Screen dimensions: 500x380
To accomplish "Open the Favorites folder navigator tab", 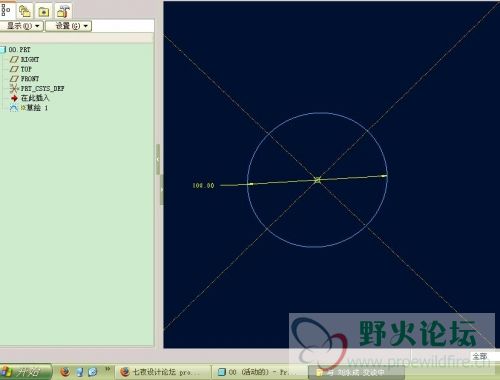I will point(44,11).
